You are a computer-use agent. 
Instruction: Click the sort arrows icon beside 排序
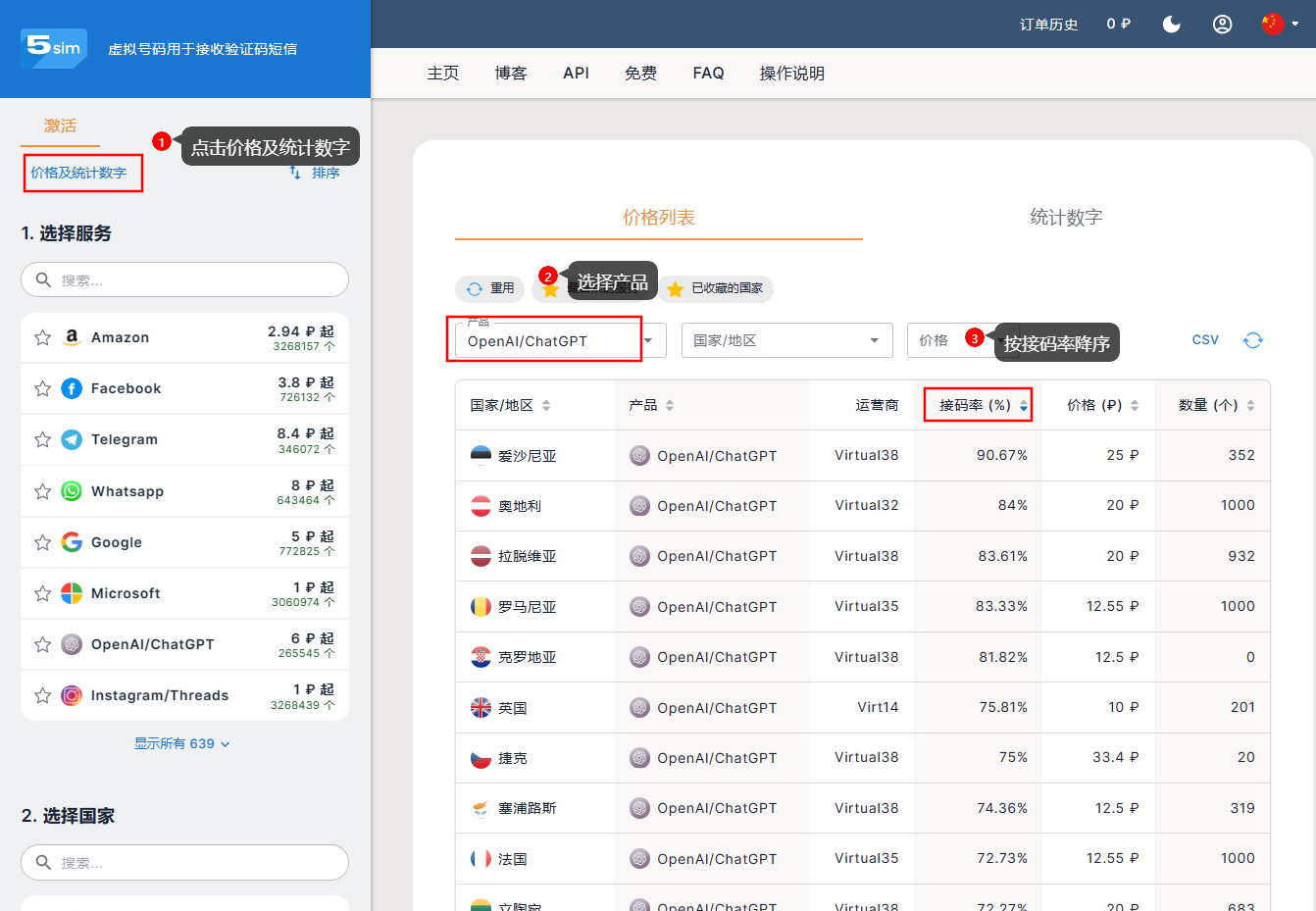295,173
